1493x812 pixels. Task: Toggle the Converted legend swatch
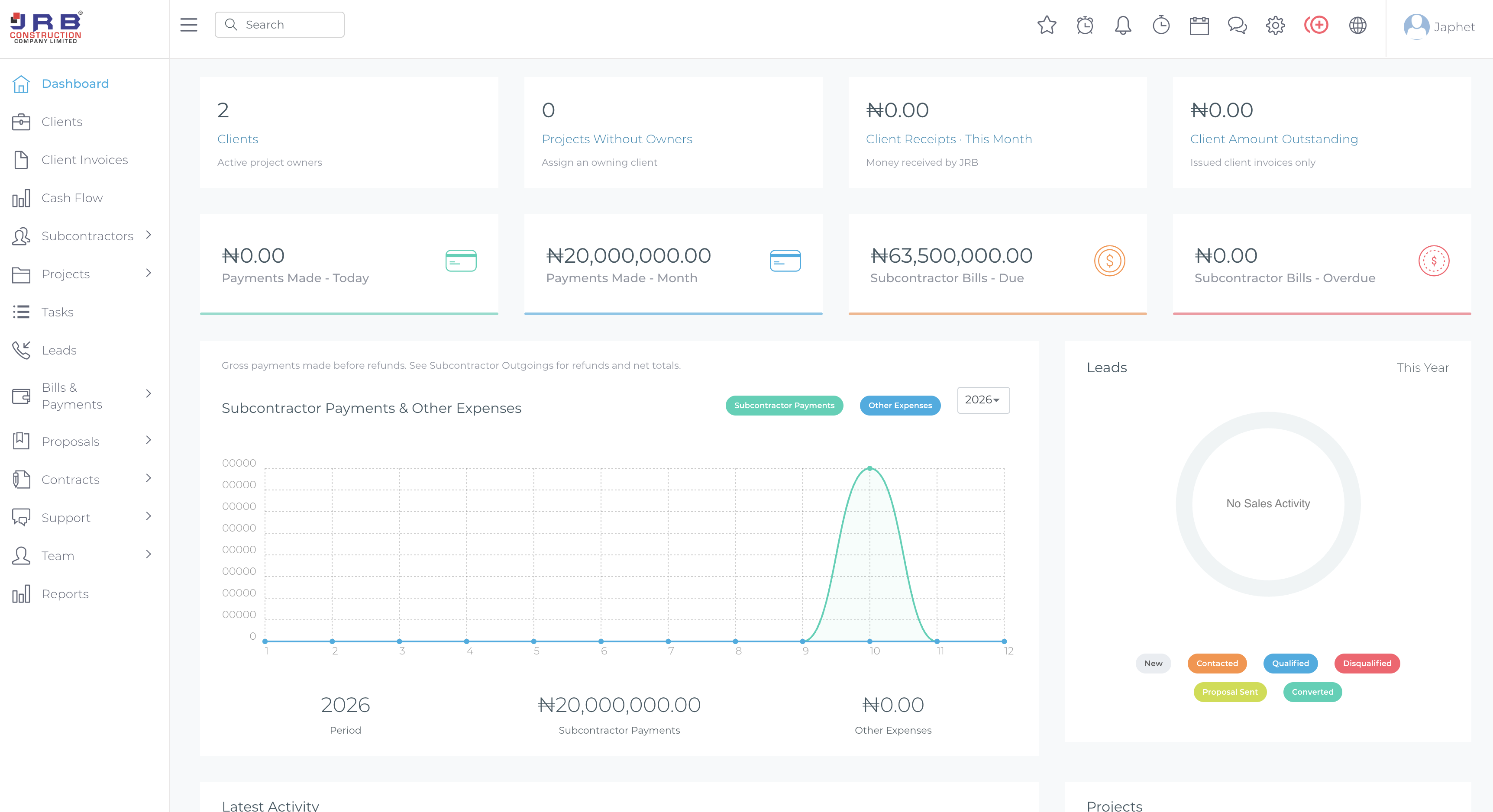1312,692
